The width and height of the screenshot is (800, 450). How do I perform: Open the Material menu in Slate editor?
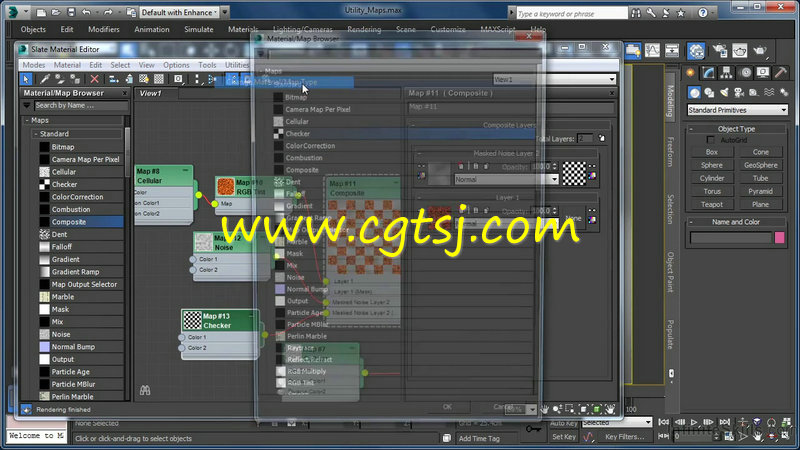click(x=67, y=65)
